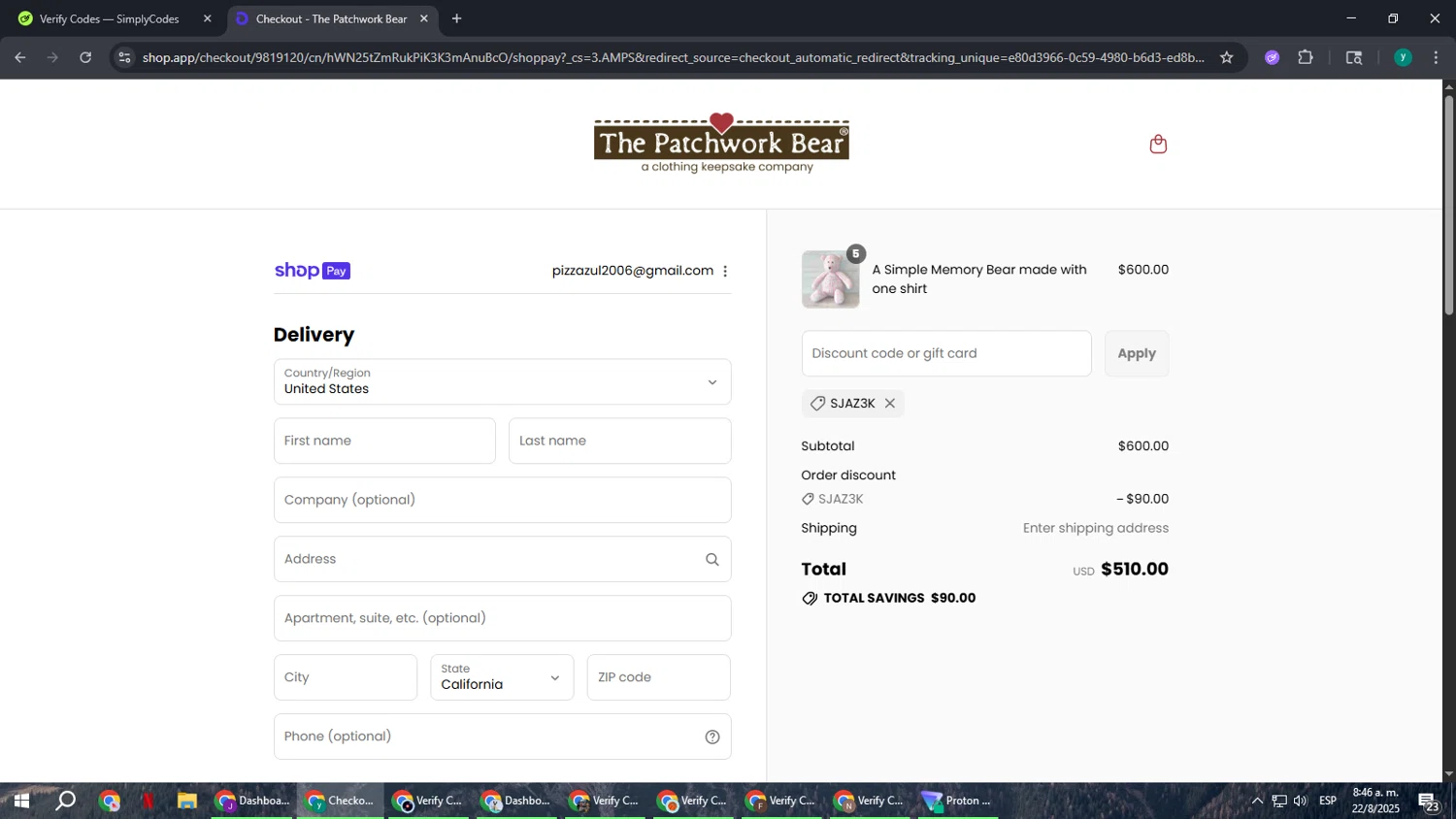
Task: Click the browser address bar URL
Action: [x=673, y=57]
